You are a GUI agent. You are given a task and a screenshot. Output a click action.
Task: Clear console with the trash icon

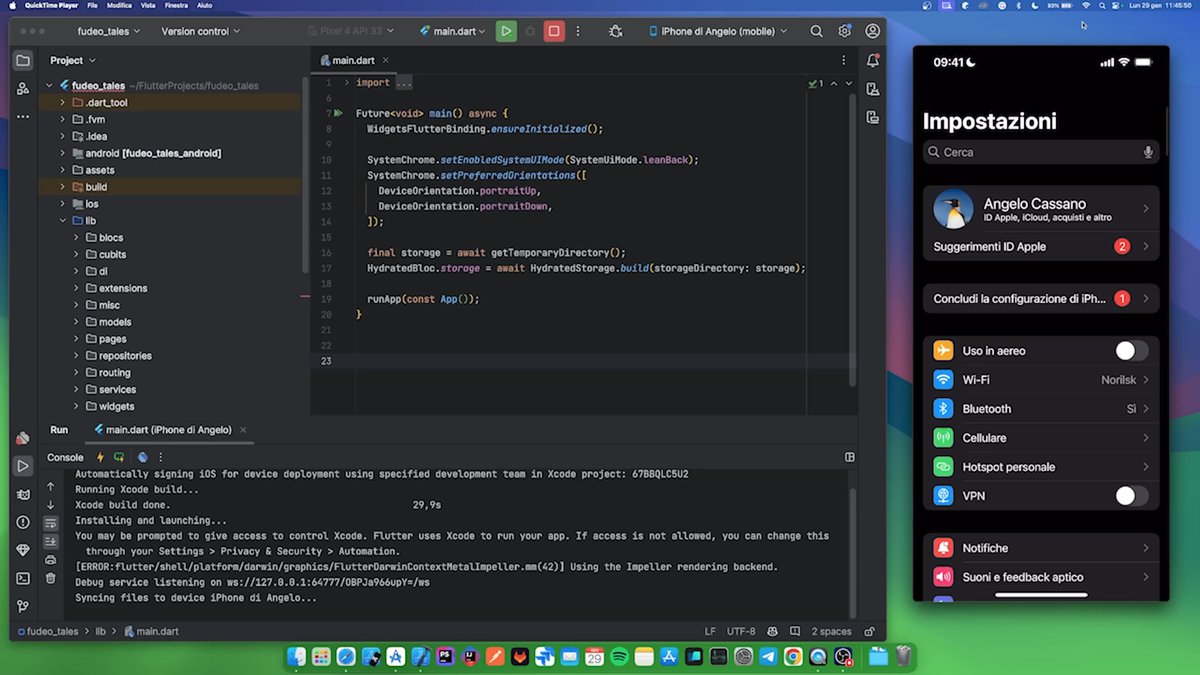(x=51, y=577)
